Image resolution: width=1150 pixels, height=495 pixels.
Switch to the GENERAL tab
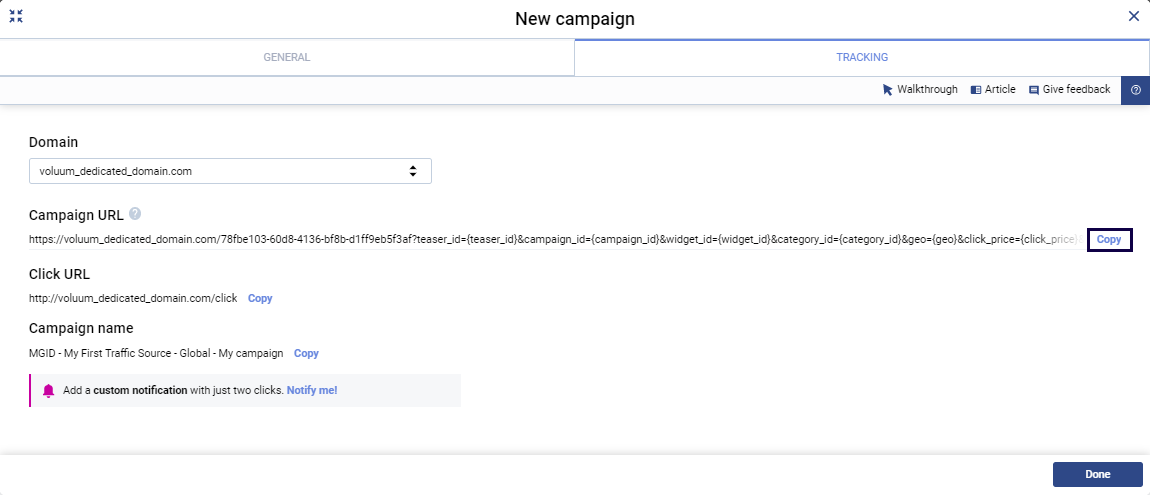click(287, 58)
